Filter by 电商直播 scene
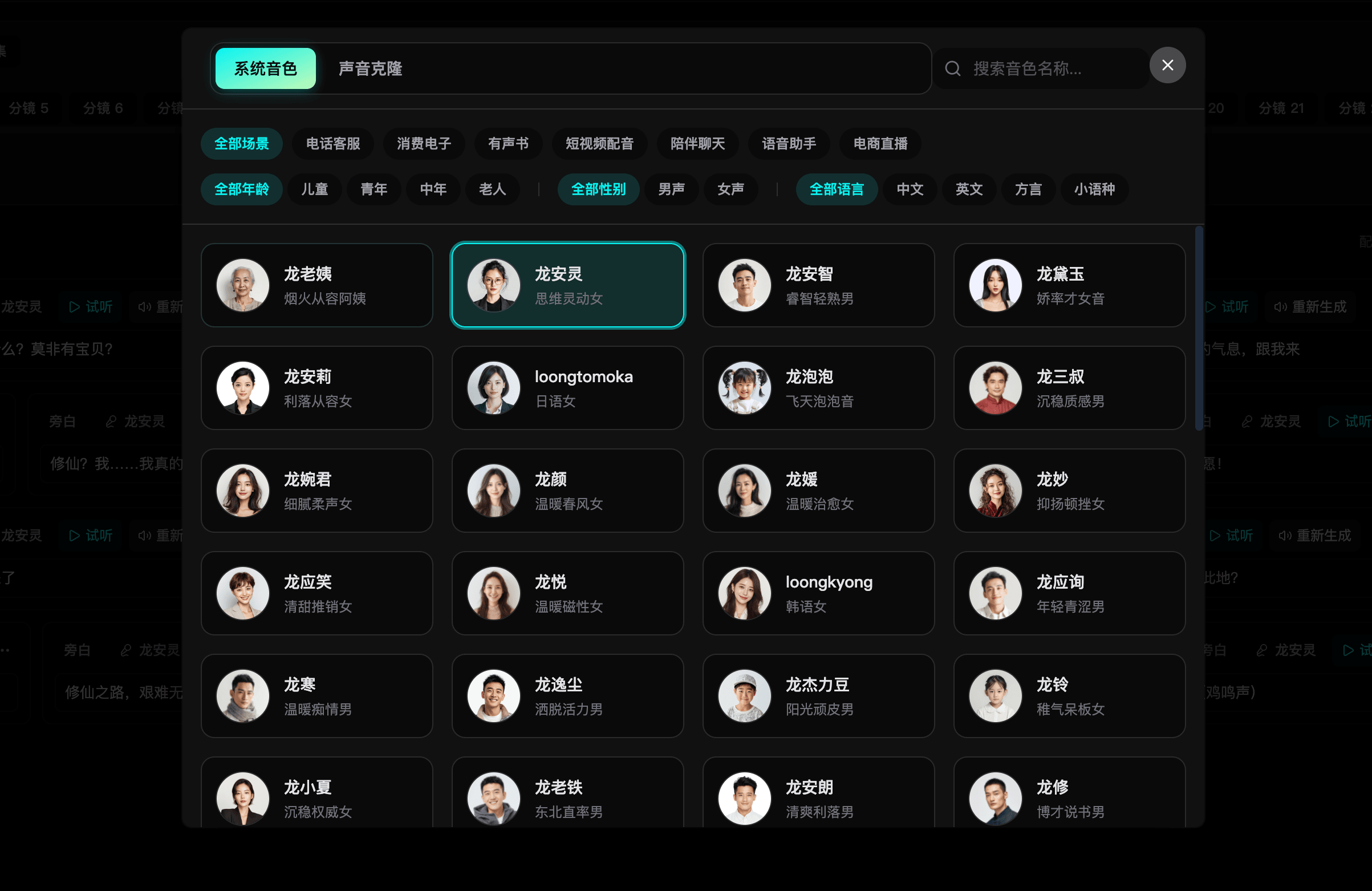This screenshot has width=1372, height=891. coord(880,144)
